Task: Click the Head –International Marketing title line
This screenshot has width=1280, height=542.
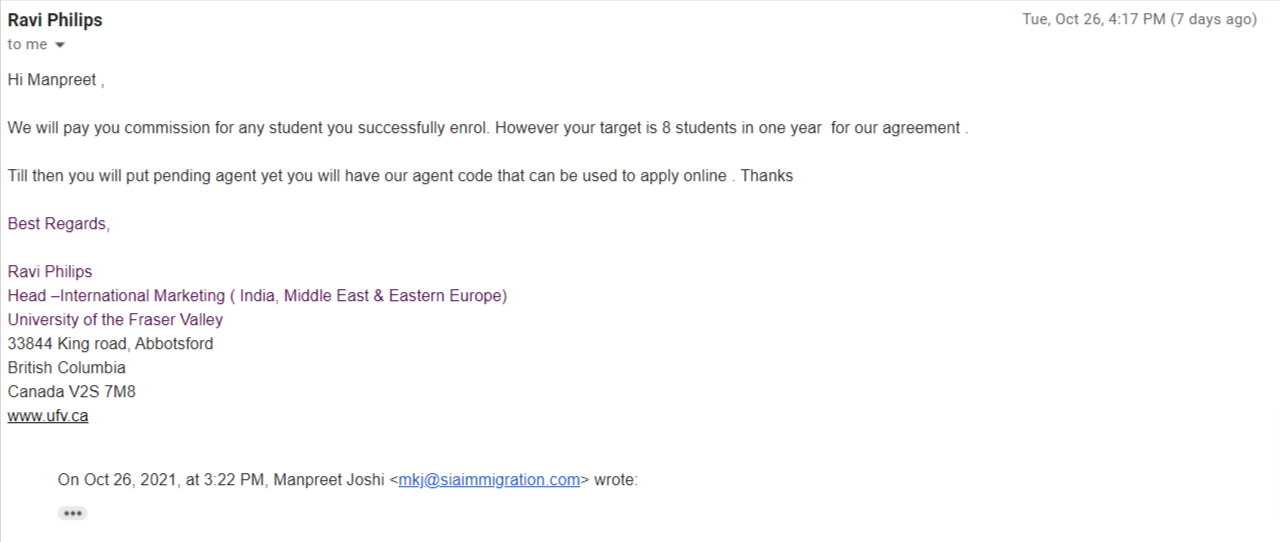Action: coord(257,296)
